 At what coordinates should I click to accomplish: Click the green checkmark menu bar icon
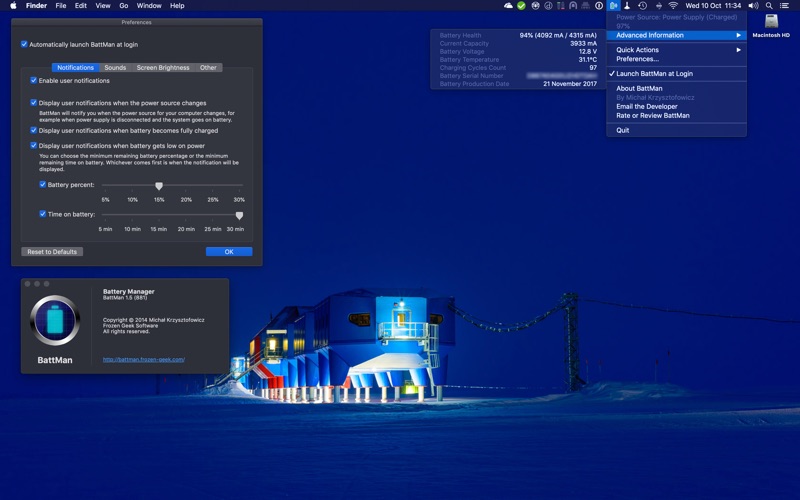tap(521, 6)
